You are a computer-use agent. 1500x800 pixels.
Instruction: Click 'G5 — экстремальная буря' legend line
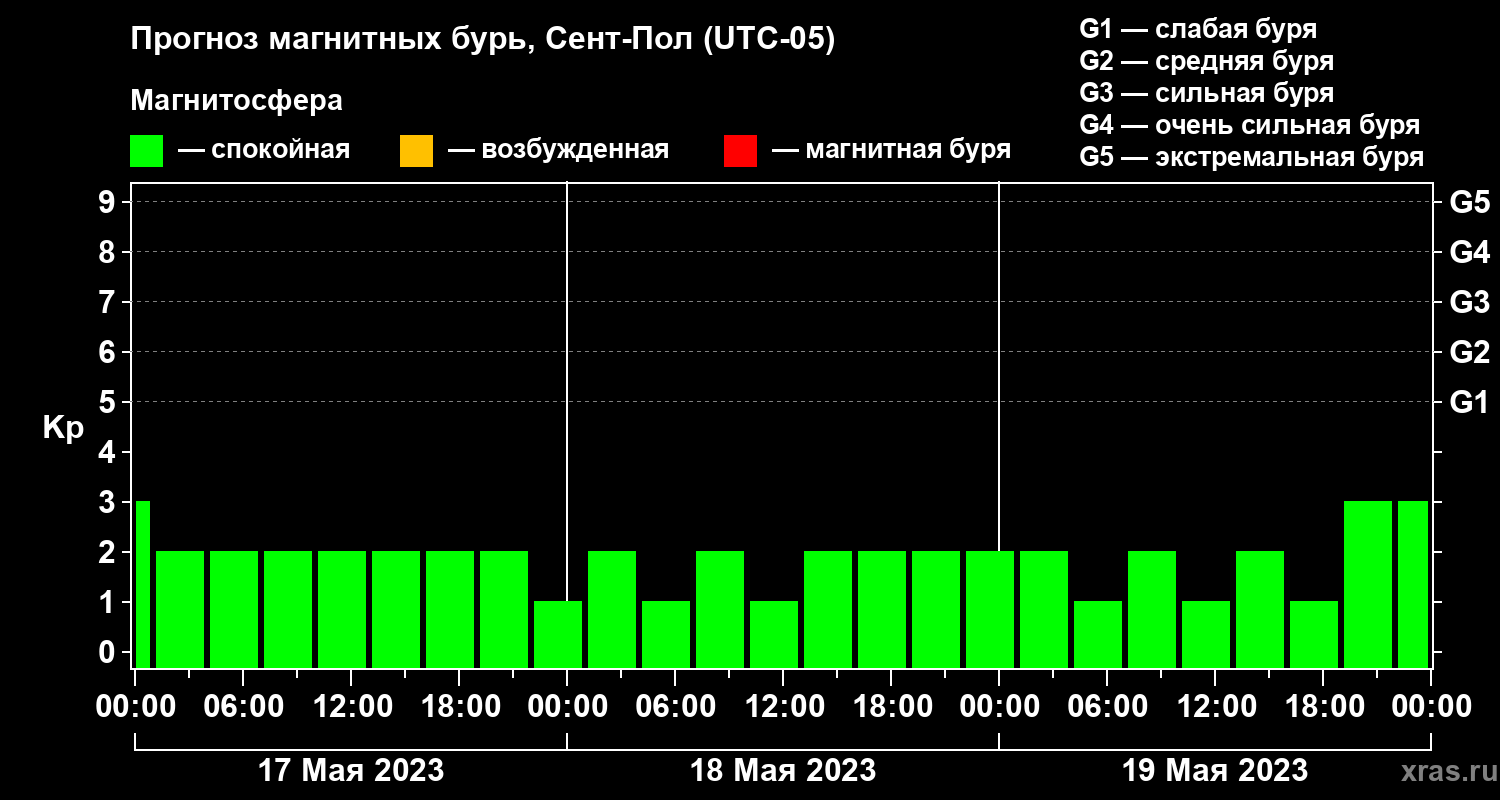click(x=1251, y=157)
